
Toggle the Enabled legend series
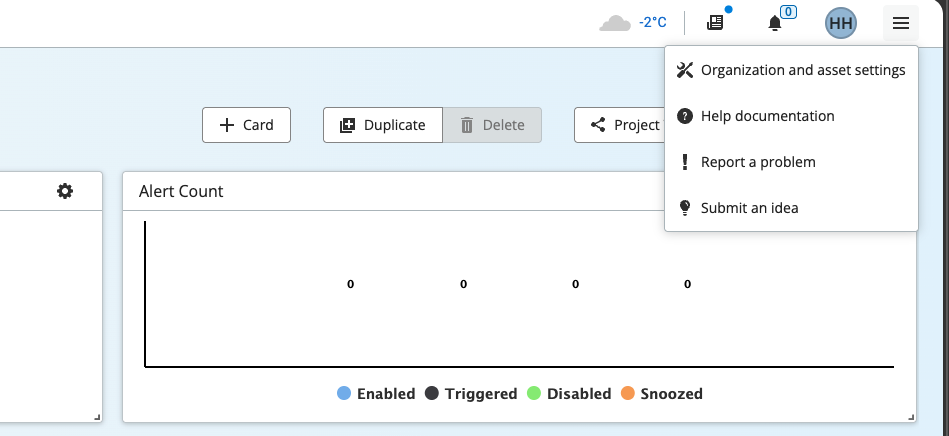376,394
